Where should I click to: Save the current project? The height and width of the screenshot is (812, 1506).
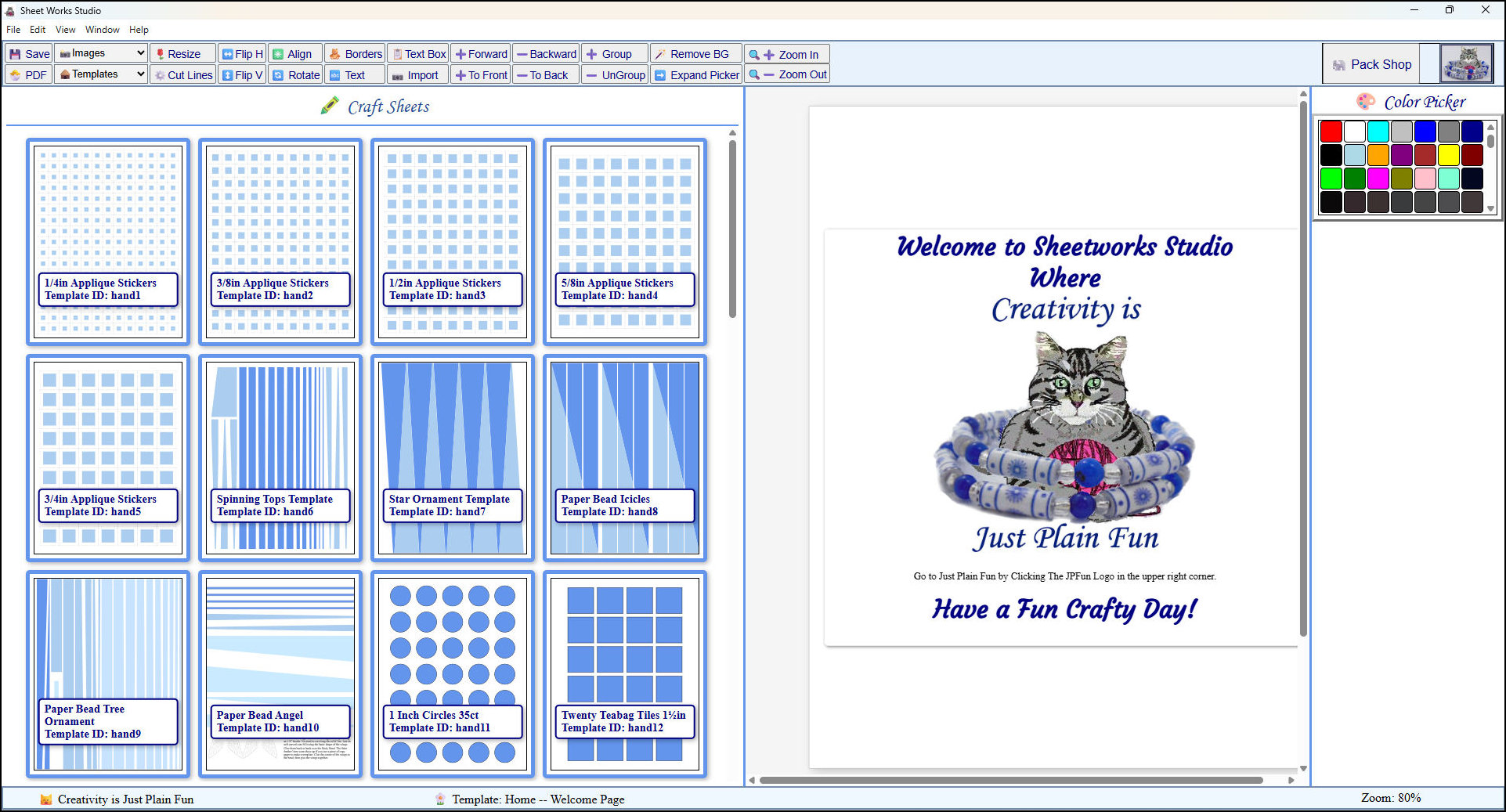point(27,53)
